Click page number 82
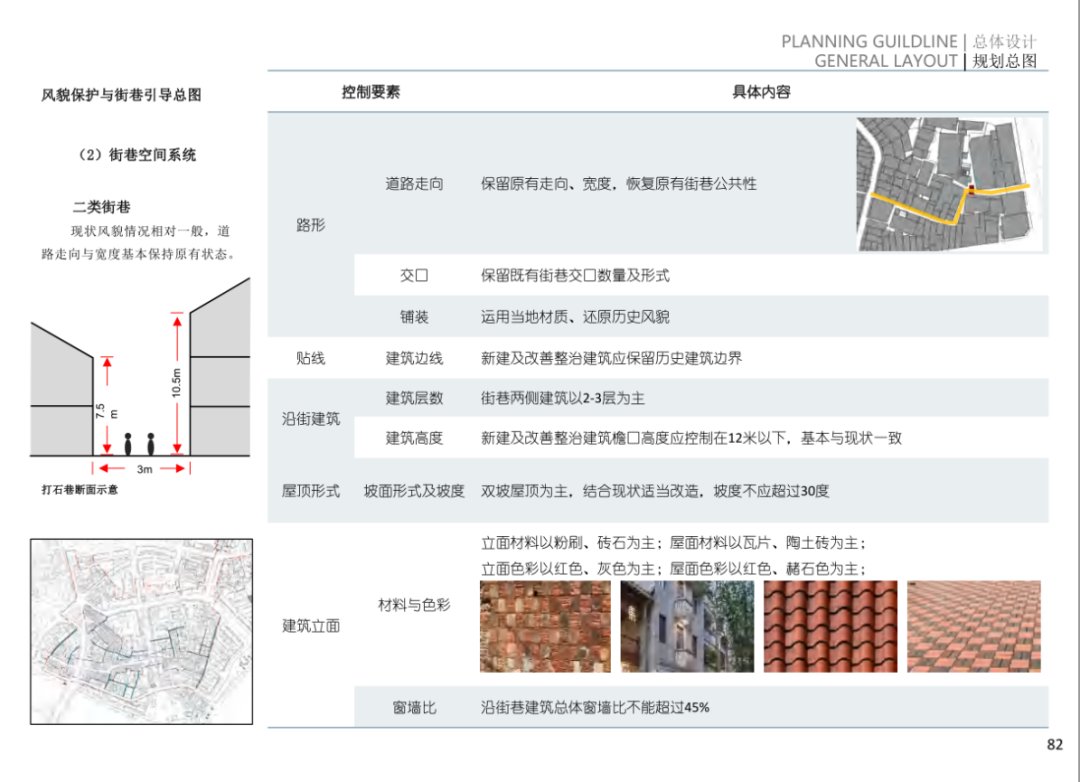Viewport: 1080px width, 782px height. 1054,744
